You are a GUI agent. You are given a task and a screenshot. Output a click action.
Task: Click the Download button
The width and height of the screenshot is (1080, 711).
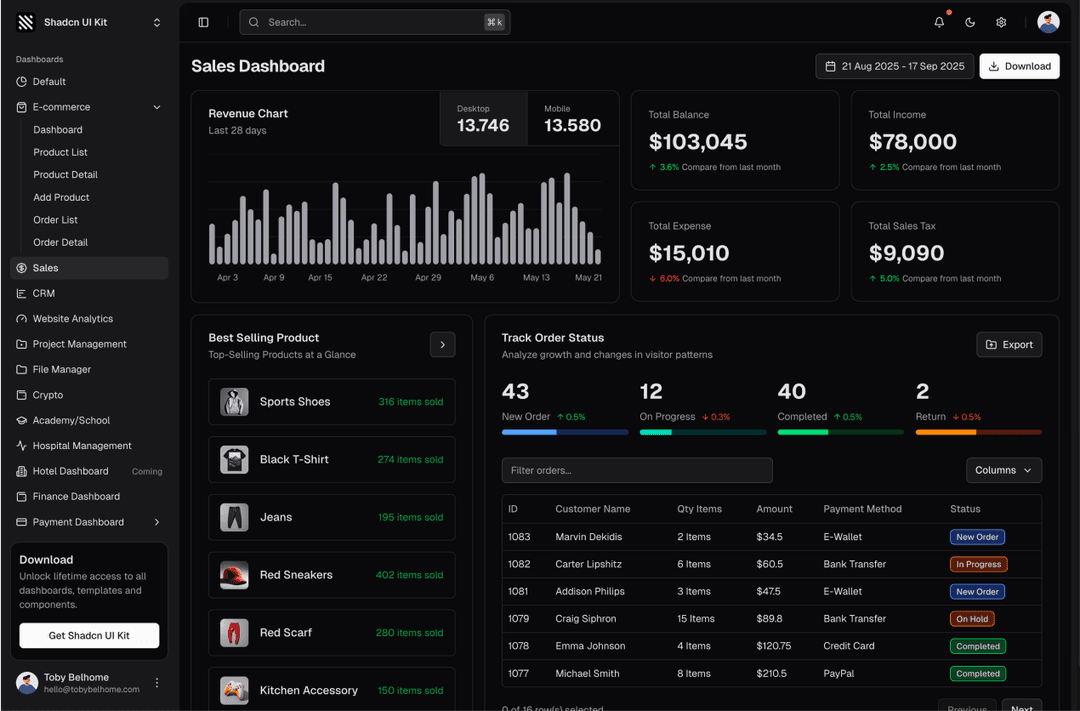[1019, 66]
